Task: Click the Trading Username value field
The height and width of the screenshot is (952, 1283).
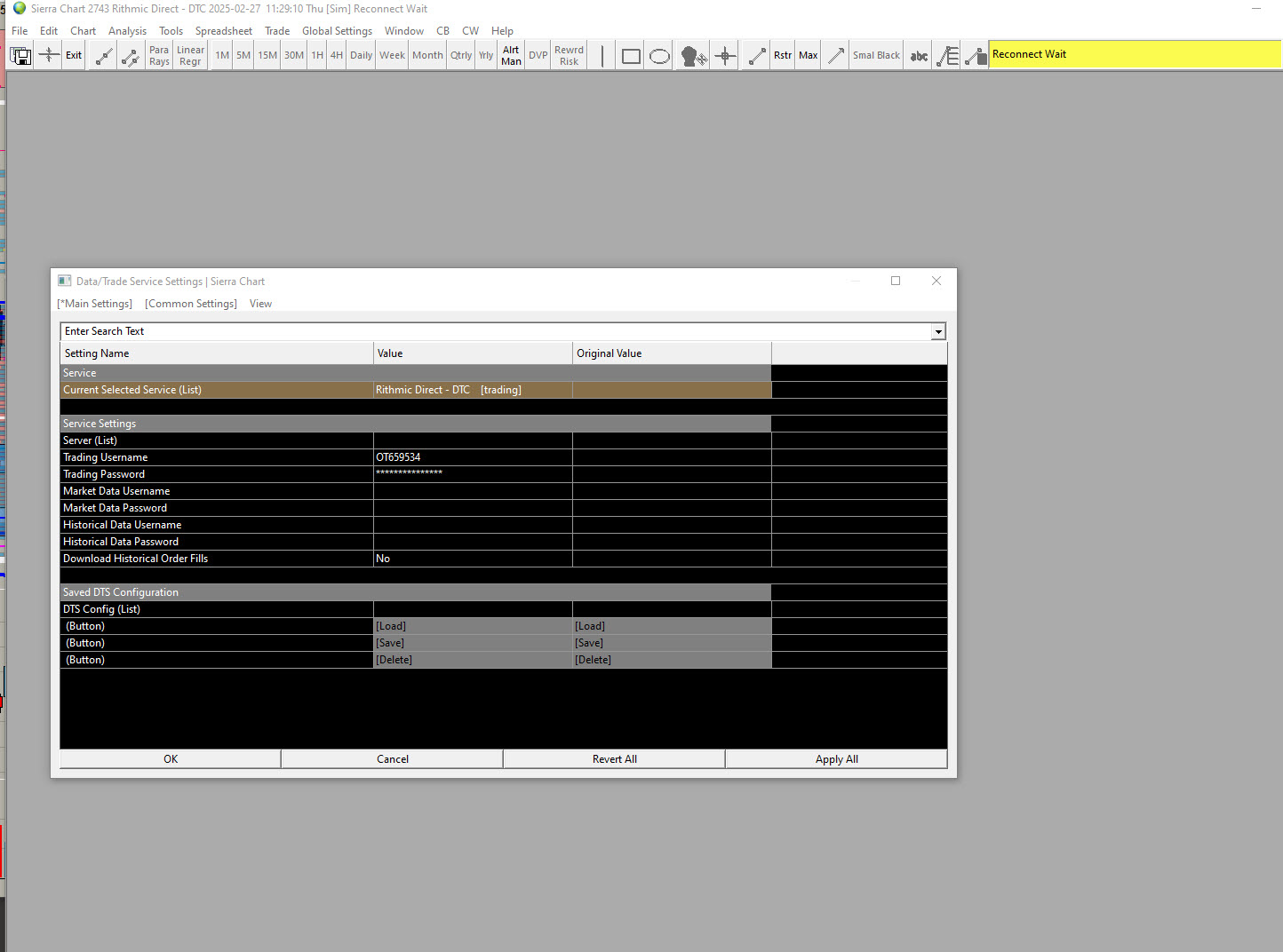Action: click(x=473, y=457)
